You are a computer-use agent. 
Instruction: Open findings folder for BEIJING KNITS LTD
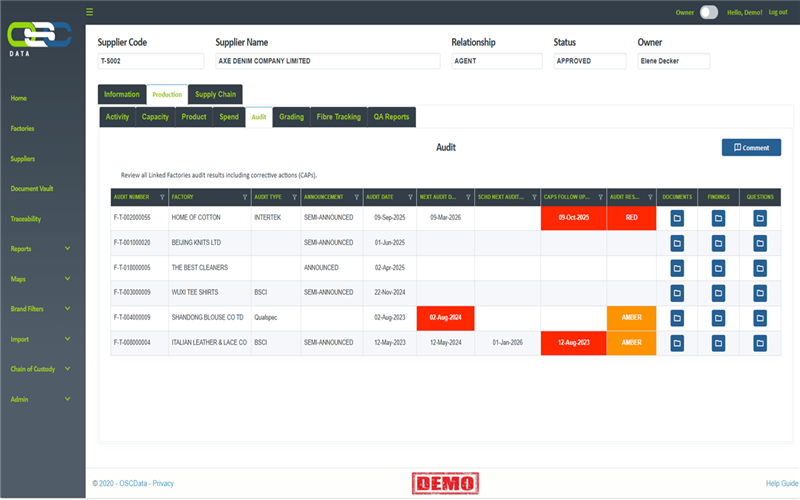(718, 242)
